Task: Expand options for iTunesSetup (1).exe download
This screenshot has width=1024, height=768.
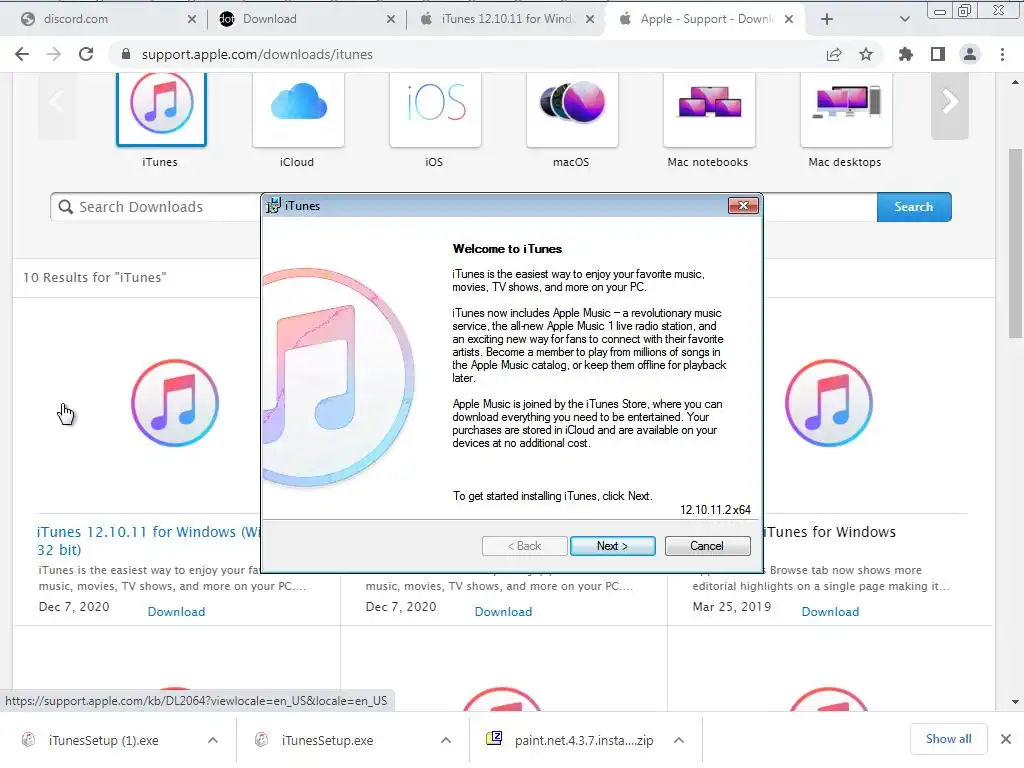Action: (213, 741)
